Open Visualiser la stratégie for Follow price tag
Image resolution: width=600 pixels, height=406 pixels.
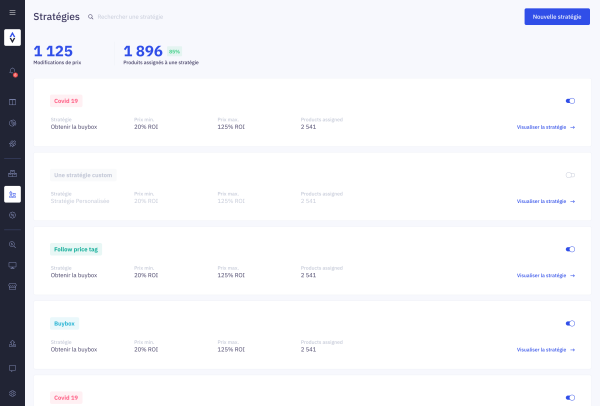tap(546, 276)
